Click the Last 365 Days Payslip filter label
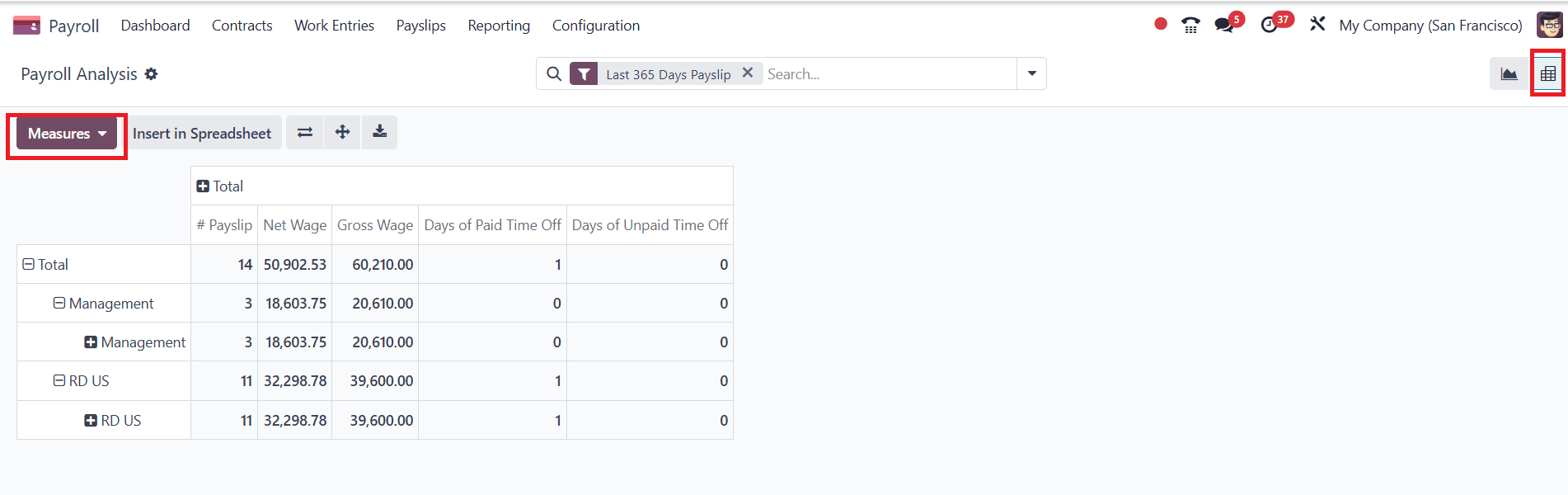This screenshot has height=495, width=1568. point(669,74)
